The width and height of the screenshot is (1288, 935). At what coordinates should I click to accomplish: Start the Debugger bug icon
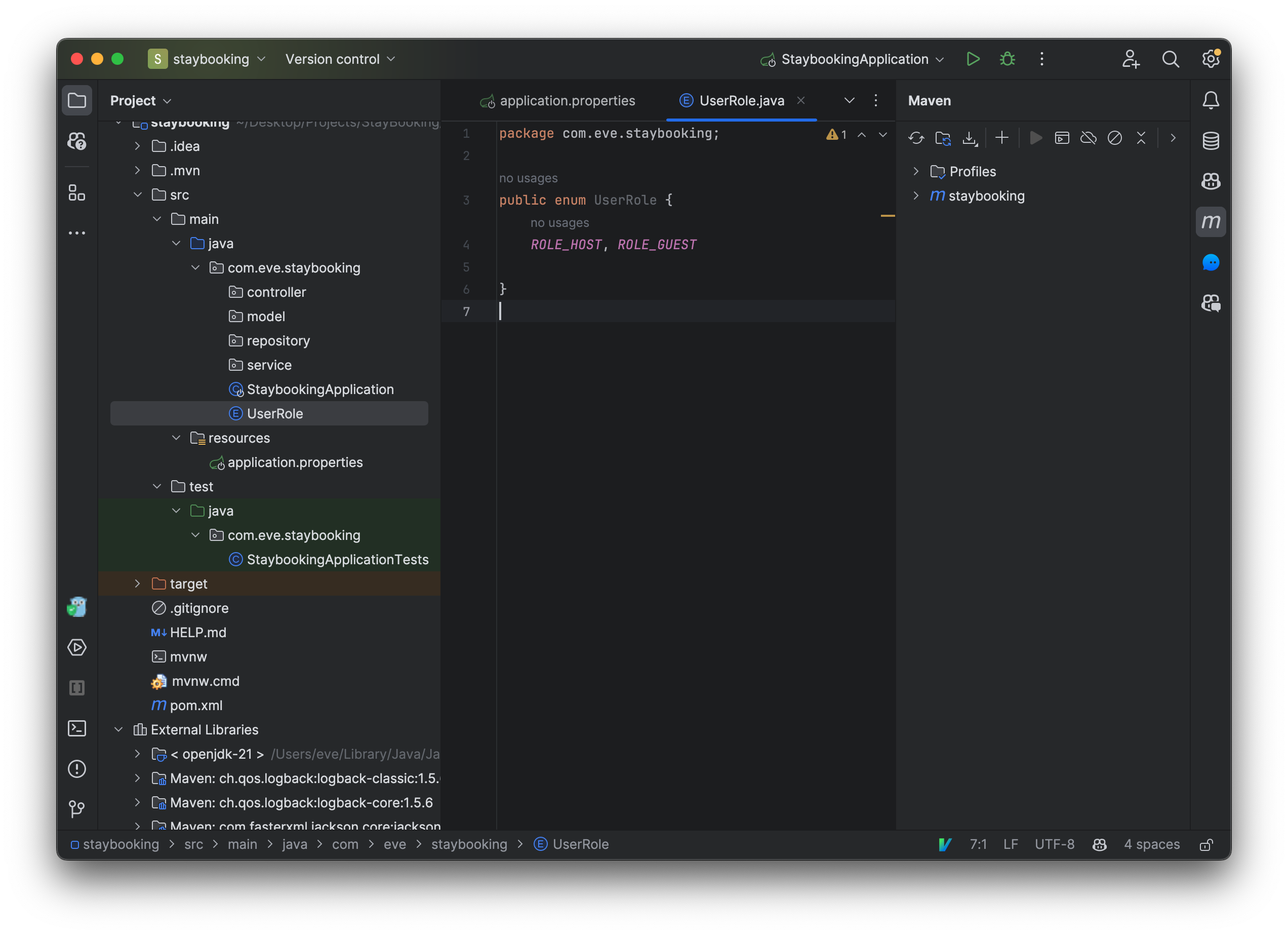1007,59
